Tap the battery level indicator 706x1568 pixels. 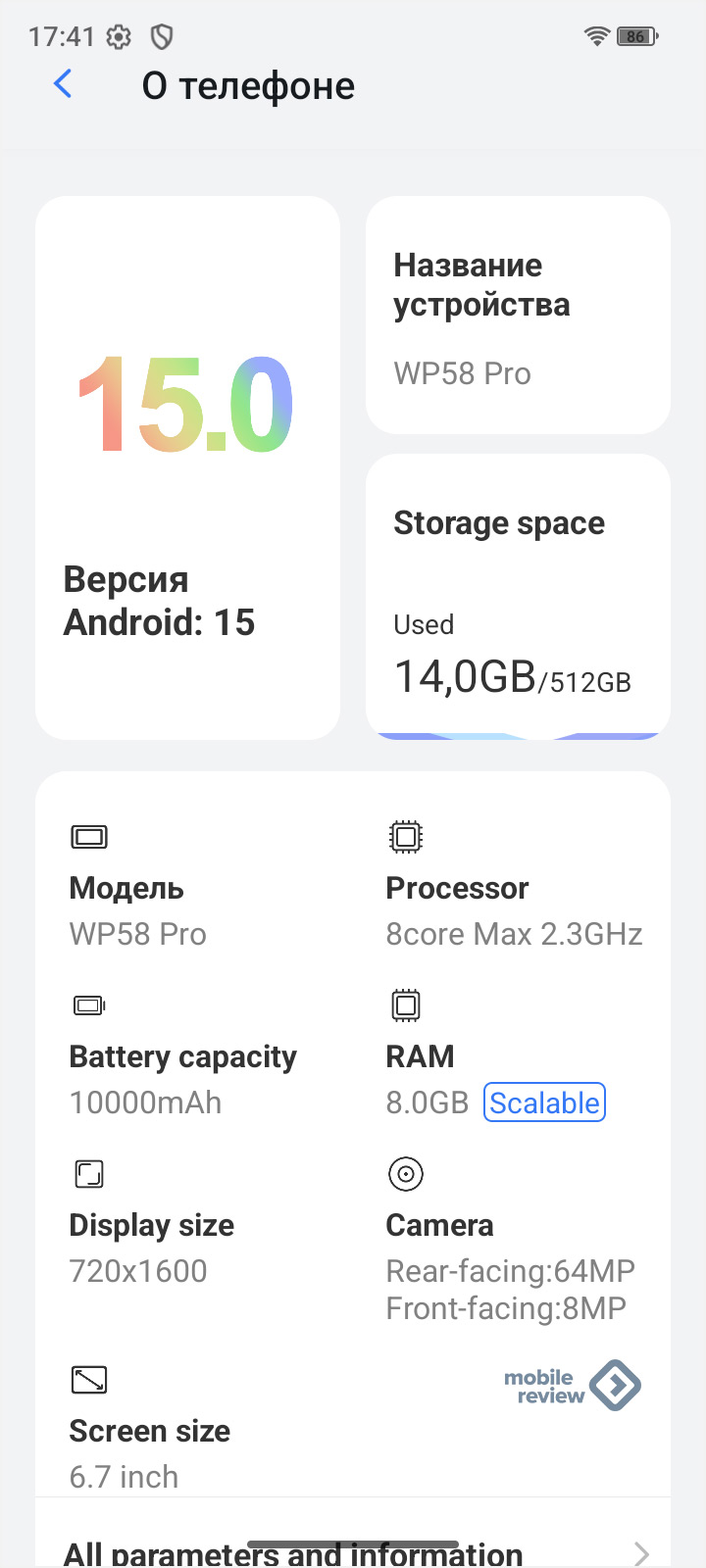(x=637, y=36)
